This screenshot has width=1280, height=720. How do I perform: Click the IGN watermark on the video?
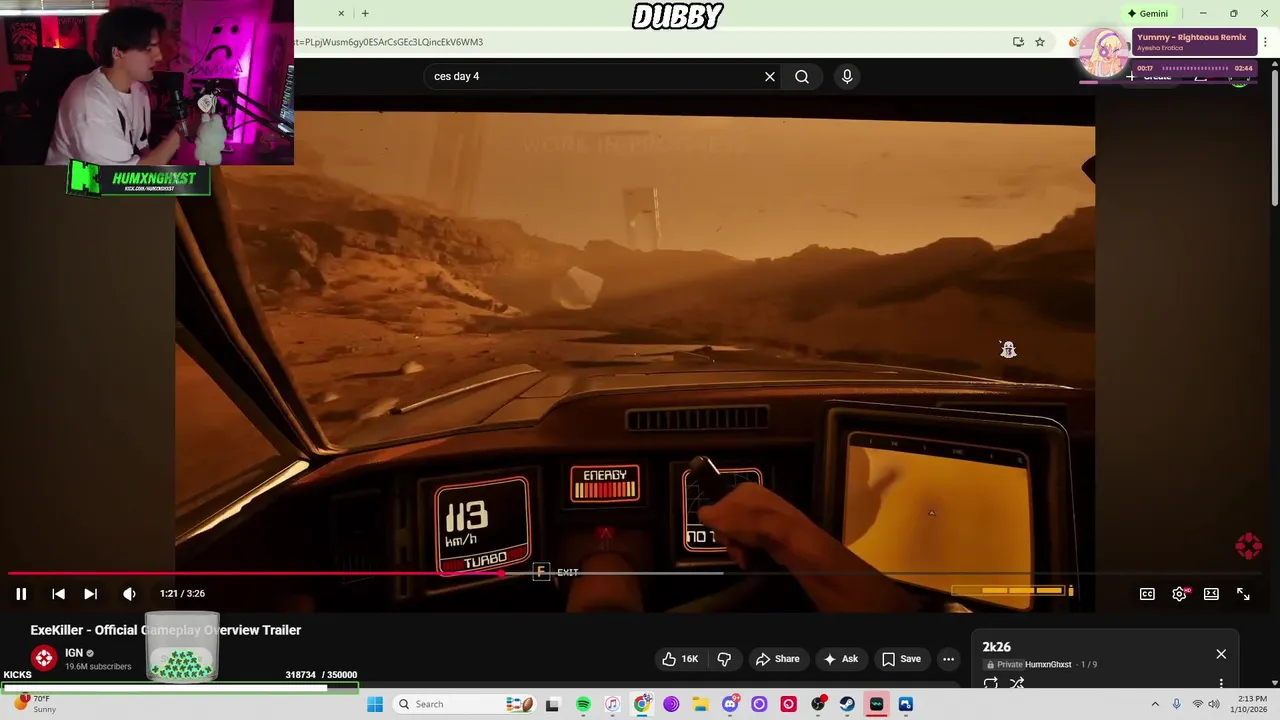[x=1248, y=546]
